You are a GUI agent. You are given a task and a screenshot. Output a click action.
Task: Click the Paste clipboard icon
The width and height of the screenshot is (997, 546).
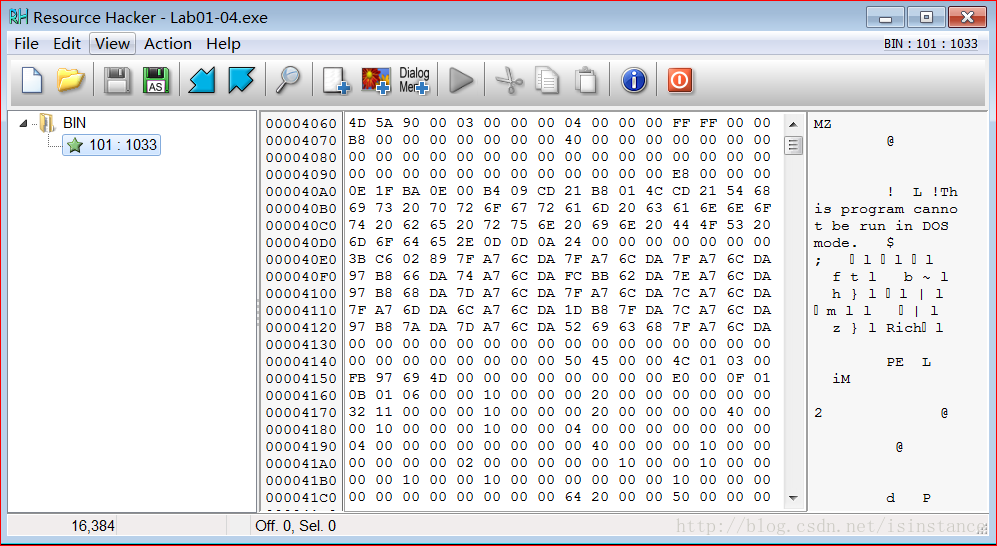(x=586, y=81)
